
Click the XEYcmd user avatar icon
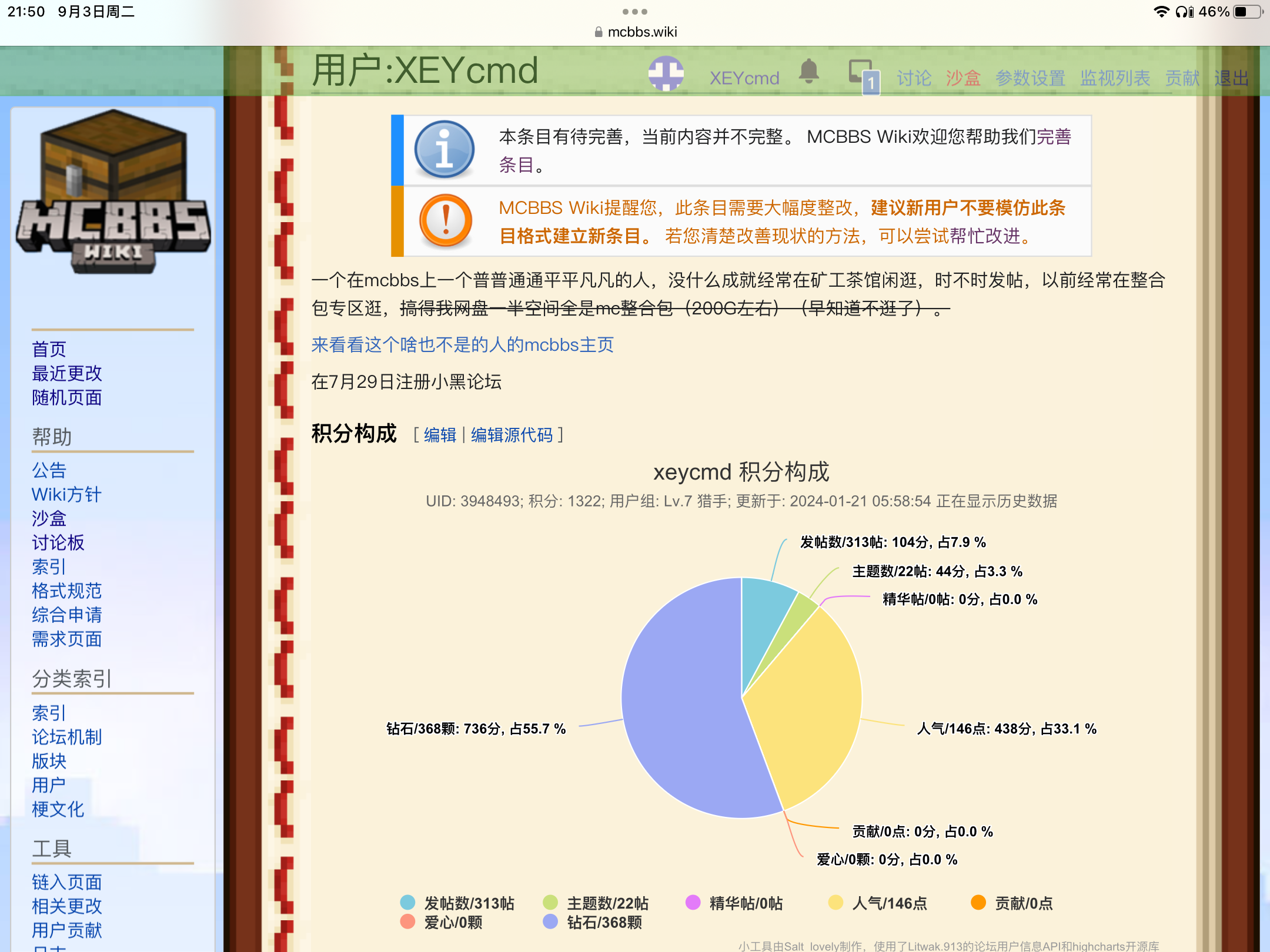click(666, 73)
